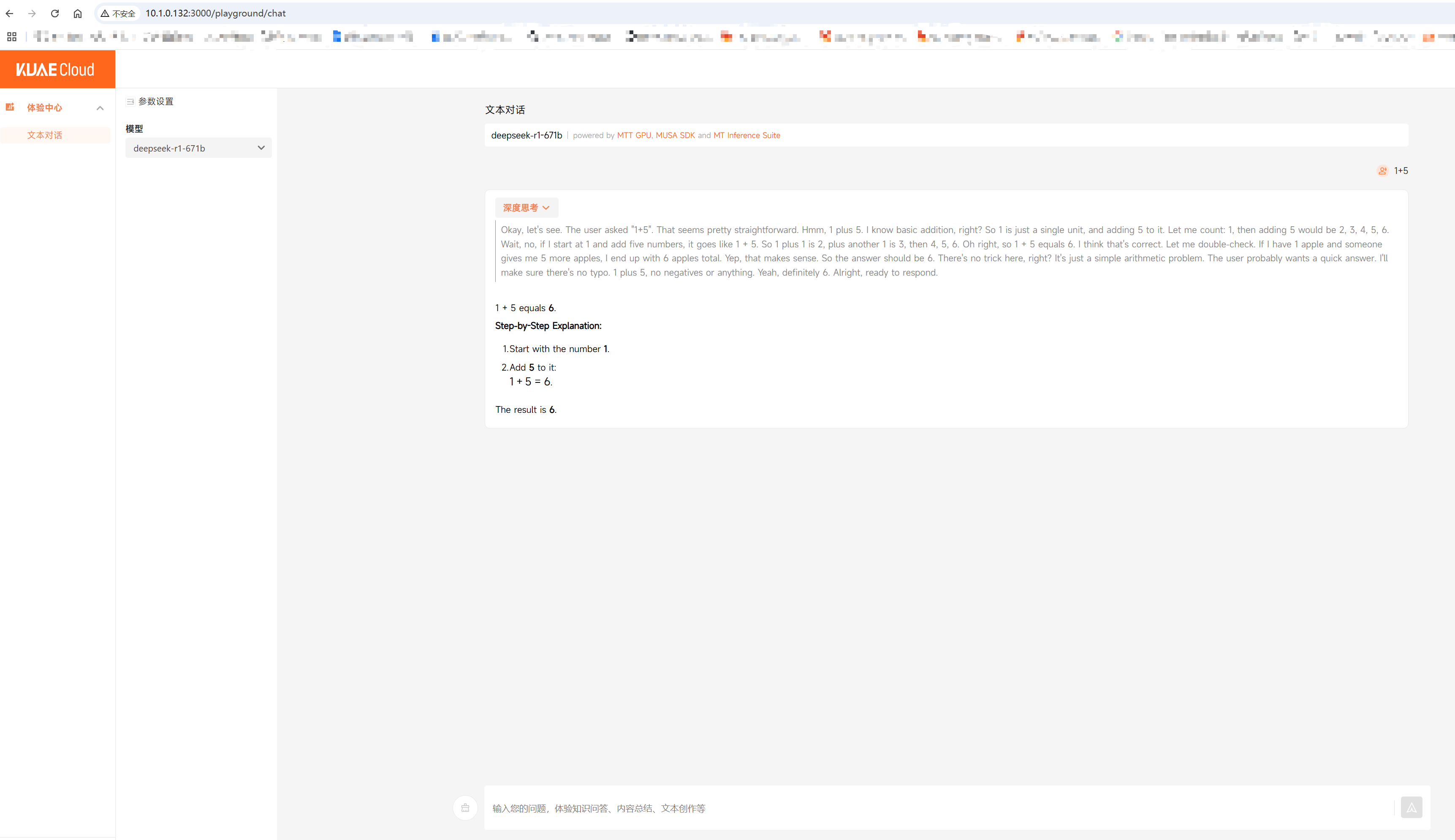Image resolution: width=1455 pixels, height=840 pixels.
Task: Open the deepseek-r1-671b model dropdown
Action: pyautogui.click(x=198, y=148)
